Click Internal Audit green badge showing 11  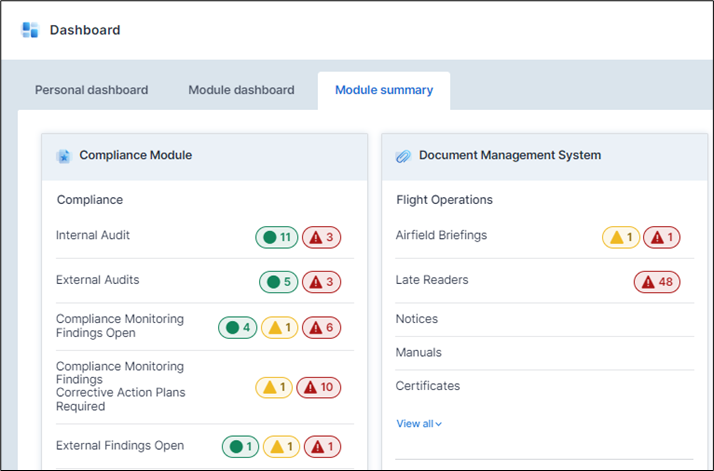point(277,237)
